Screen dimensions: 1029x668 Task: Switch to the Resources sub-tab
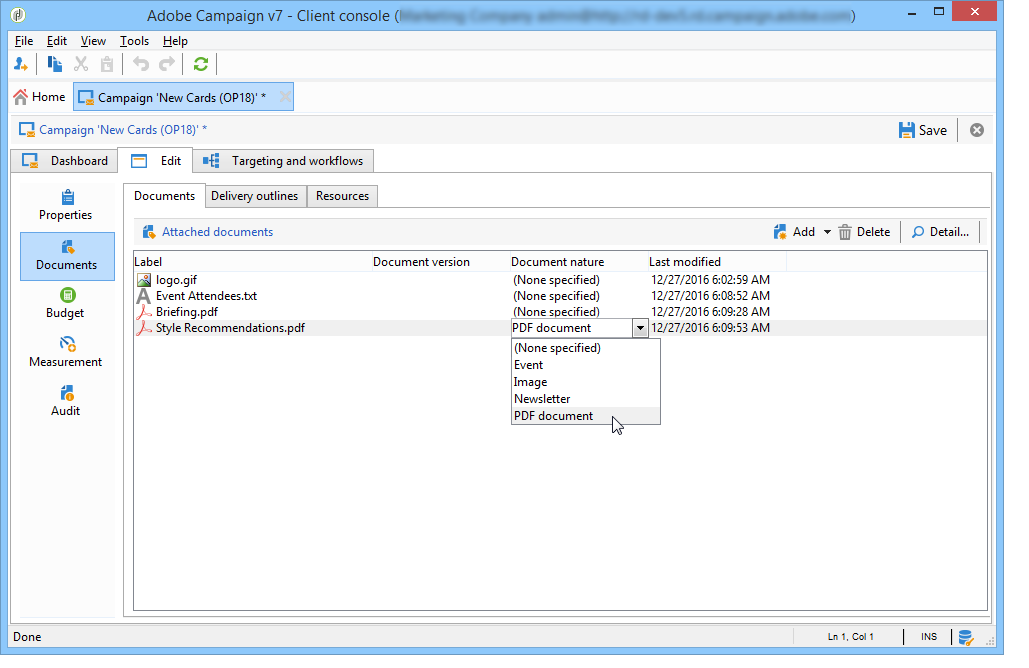[342, 196]
